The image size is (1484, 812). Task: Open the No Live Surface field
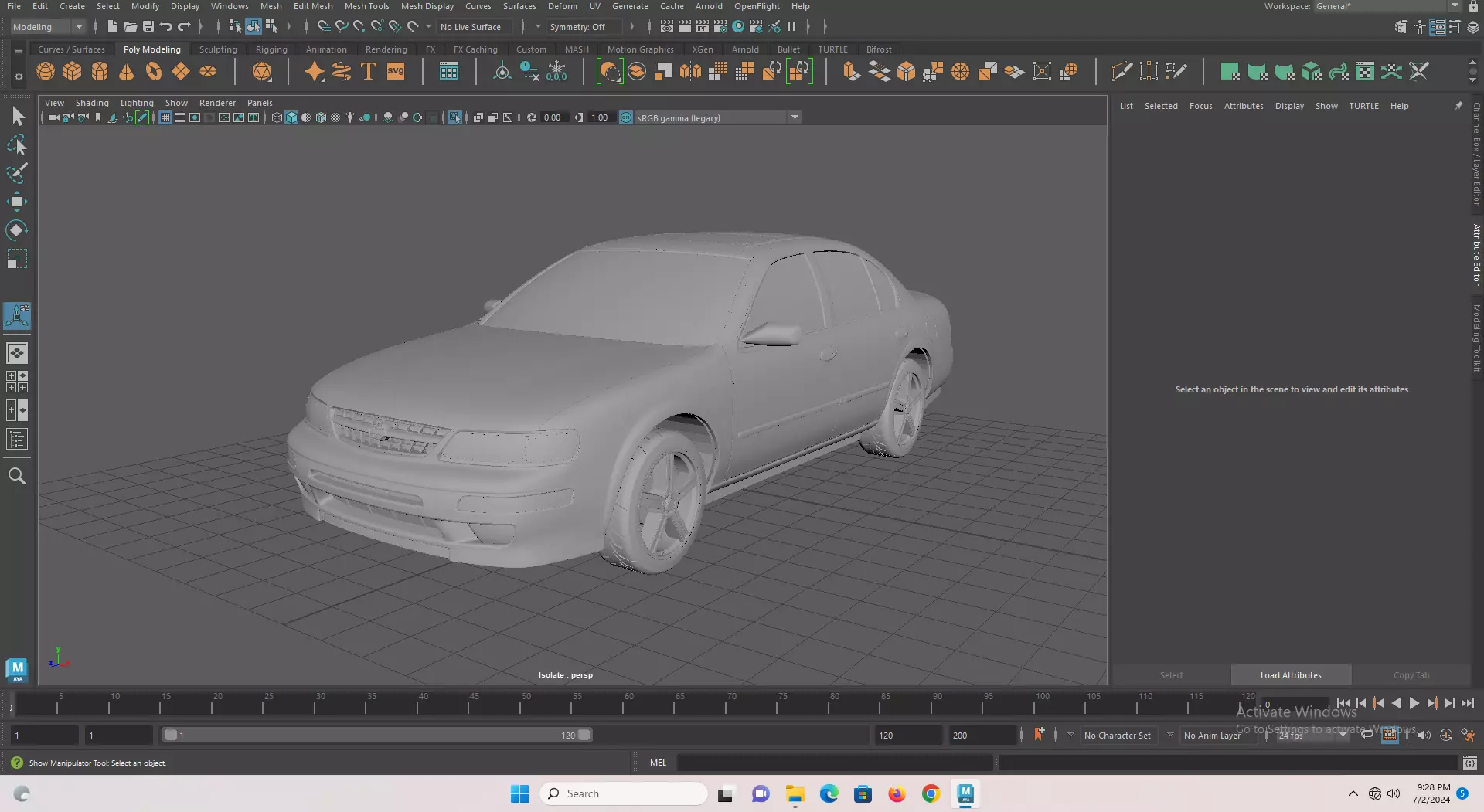pyautogui.click(x=474, y=26)
